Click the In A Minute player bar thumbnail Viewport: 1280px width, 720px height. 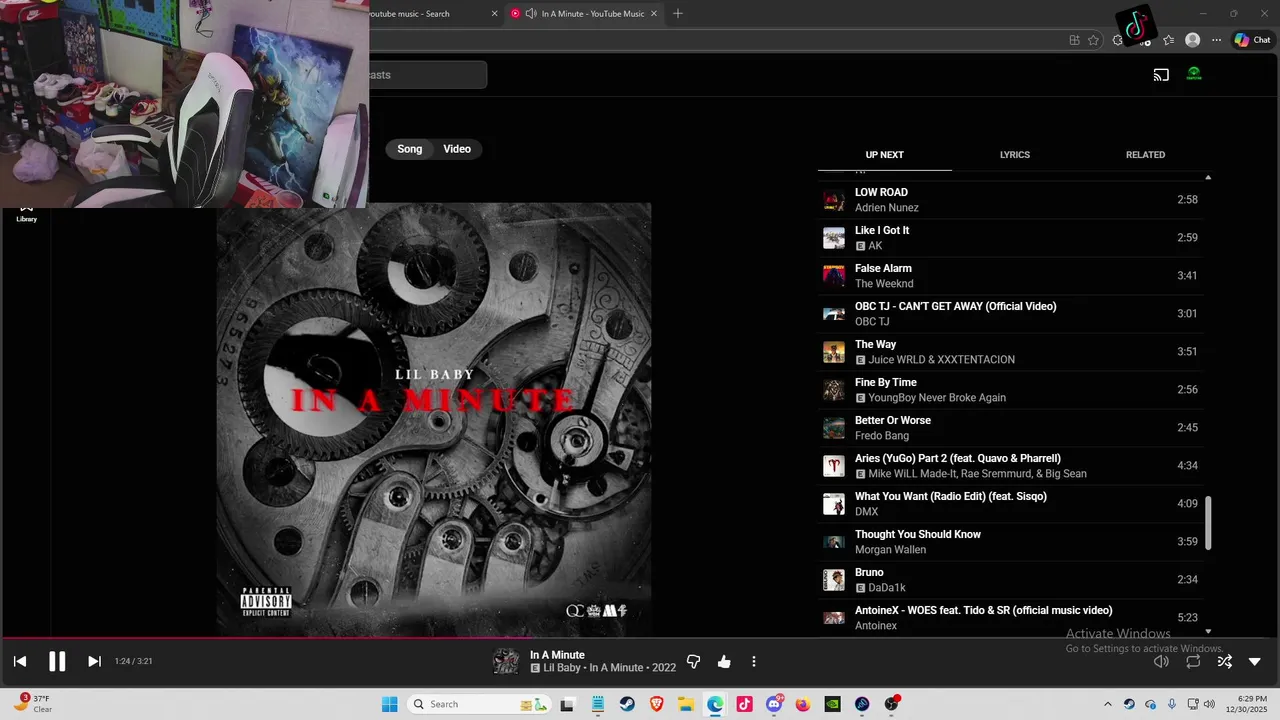tap(506, 661)
